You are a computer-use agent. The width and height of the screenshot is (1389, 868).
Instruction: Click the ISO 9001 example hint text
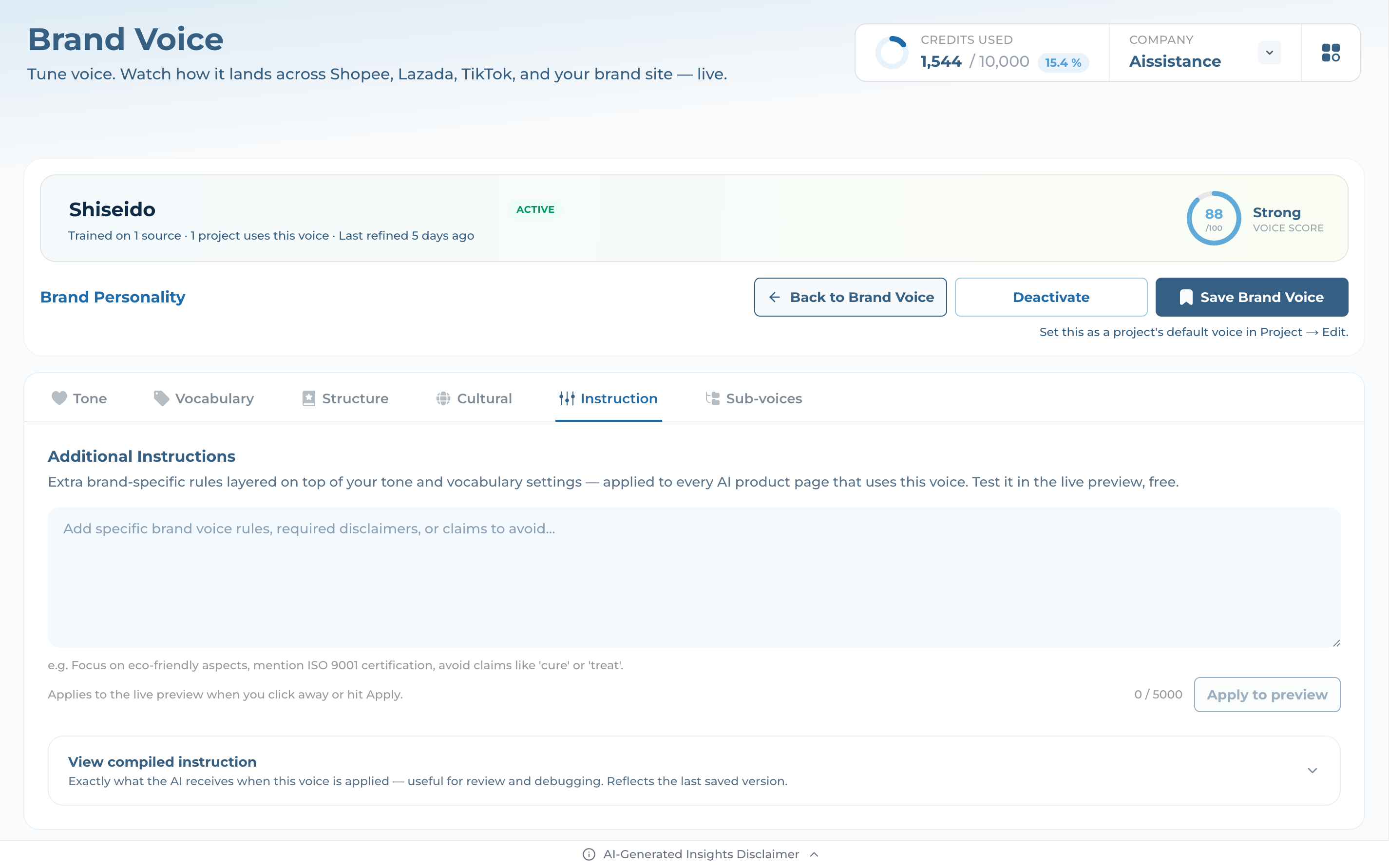pyautogui.click(x=335, y=665)
